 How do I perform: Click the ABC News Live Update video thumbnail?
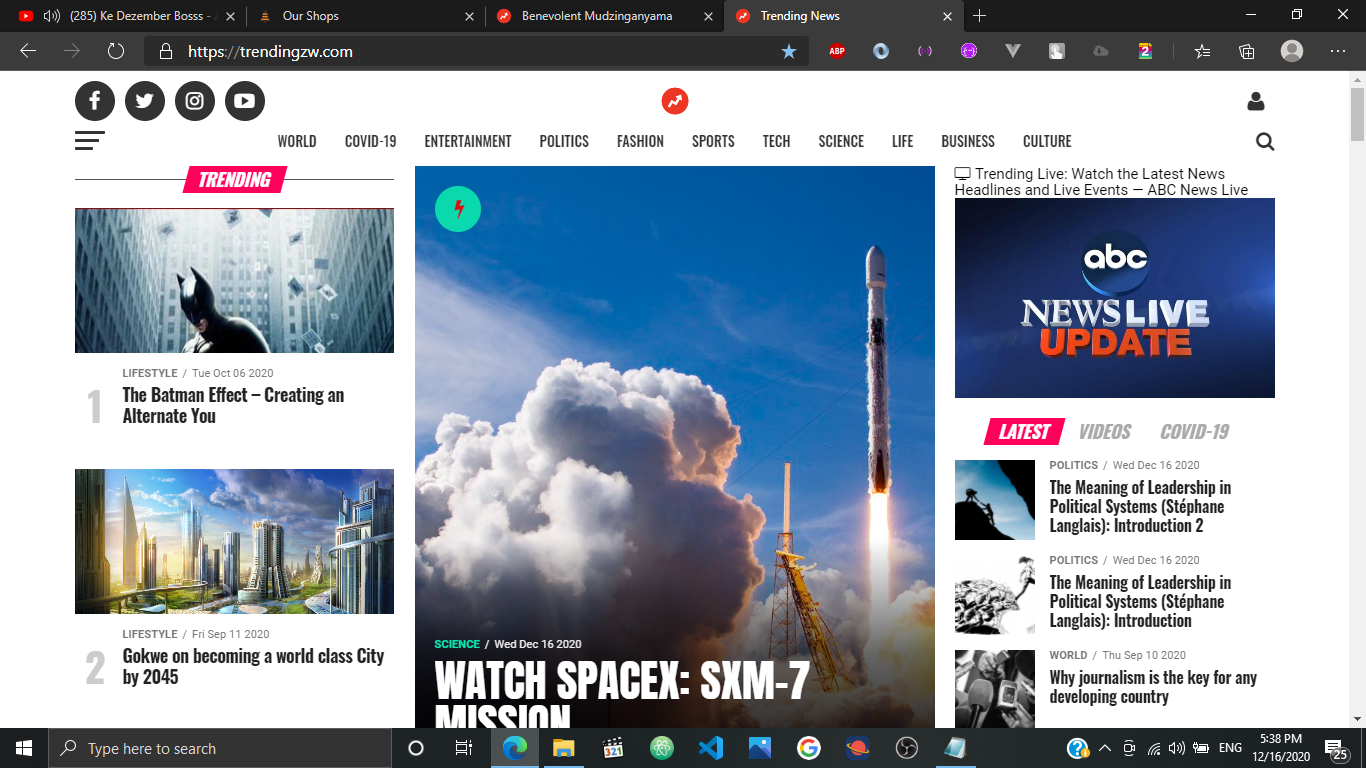[1115, 298]
